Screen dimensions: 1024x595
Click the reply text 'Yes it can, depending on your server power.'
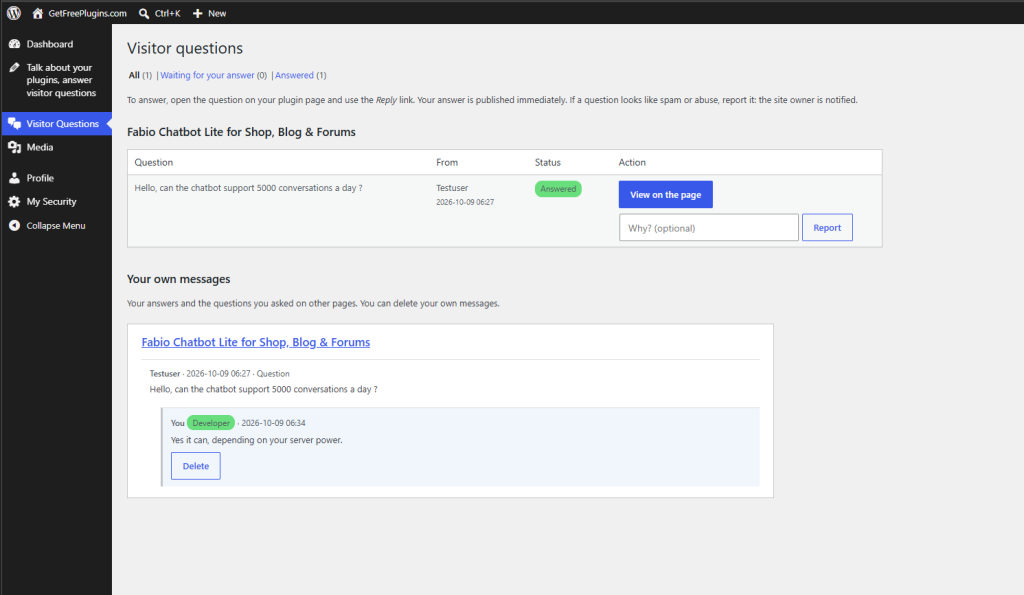click(256, 440)
